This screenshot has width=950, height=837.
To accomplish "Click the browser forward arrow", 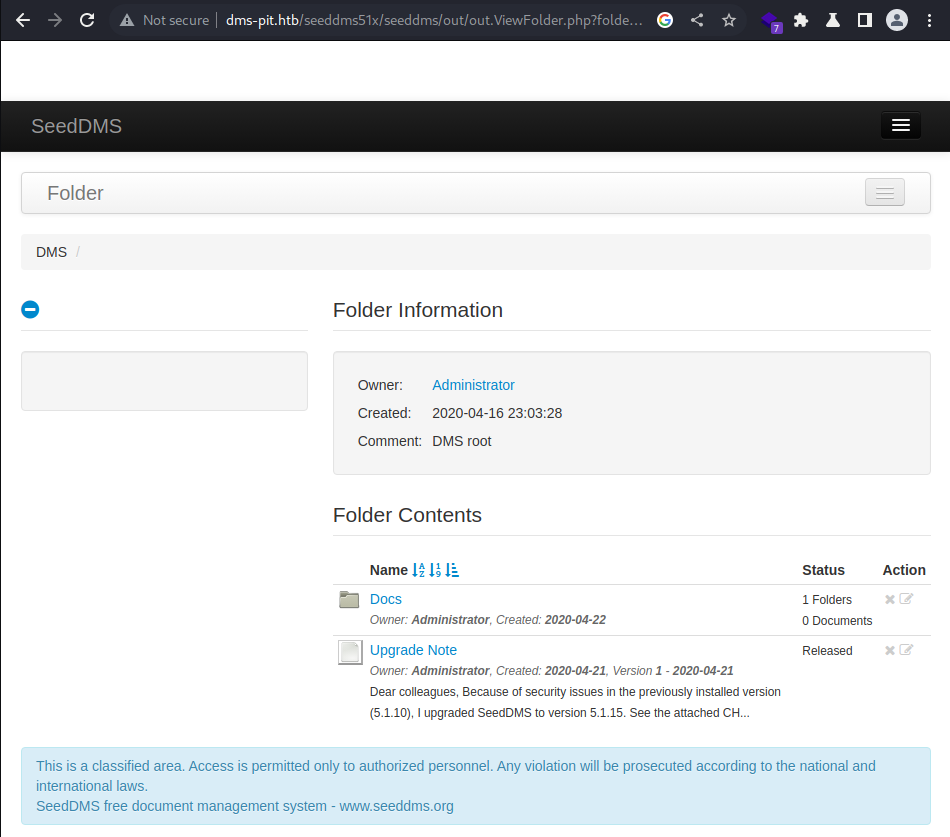I will point(55,20).
